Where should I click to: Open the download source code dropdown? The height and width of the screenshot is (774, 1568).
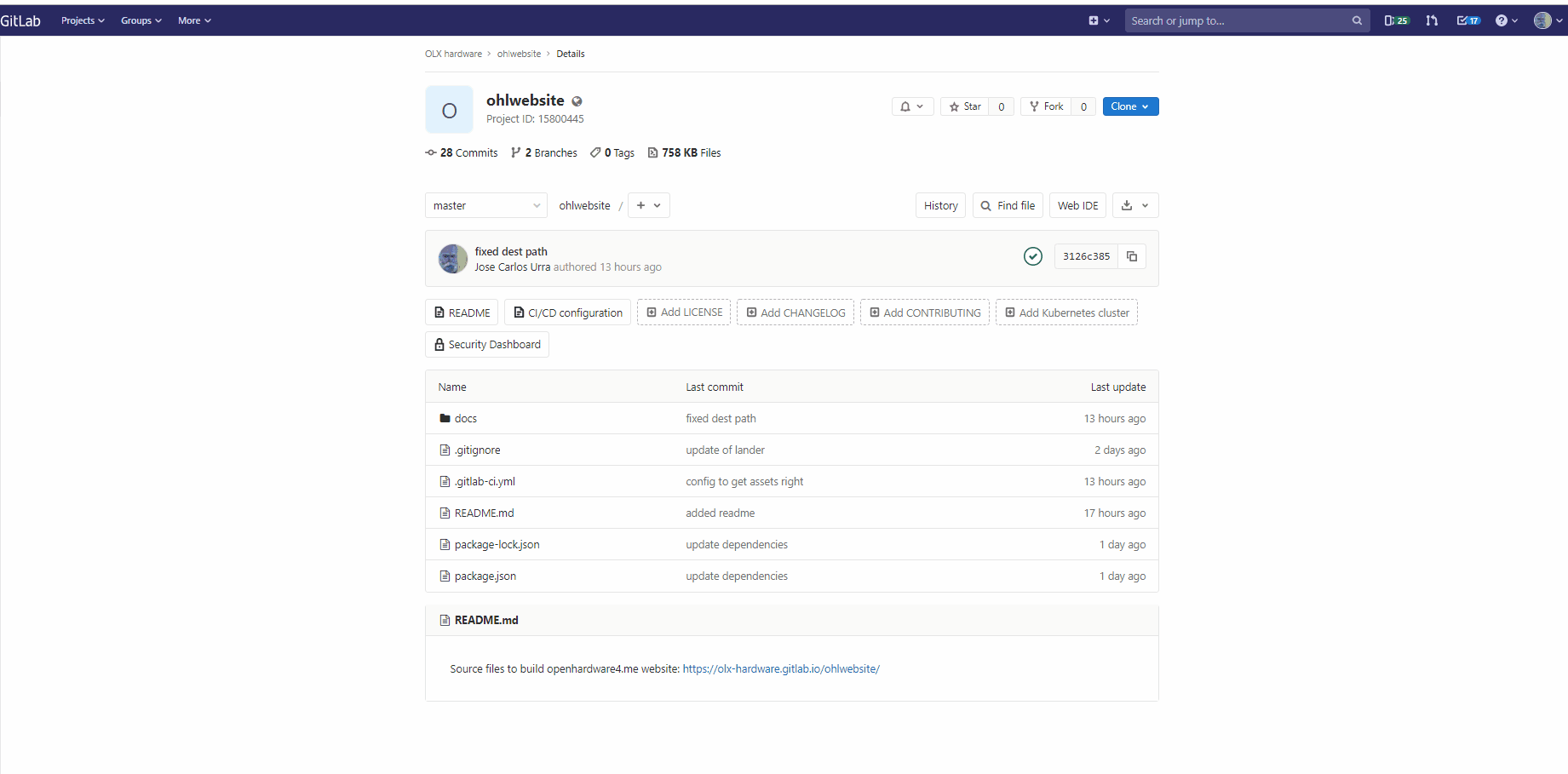point(1134,205)
